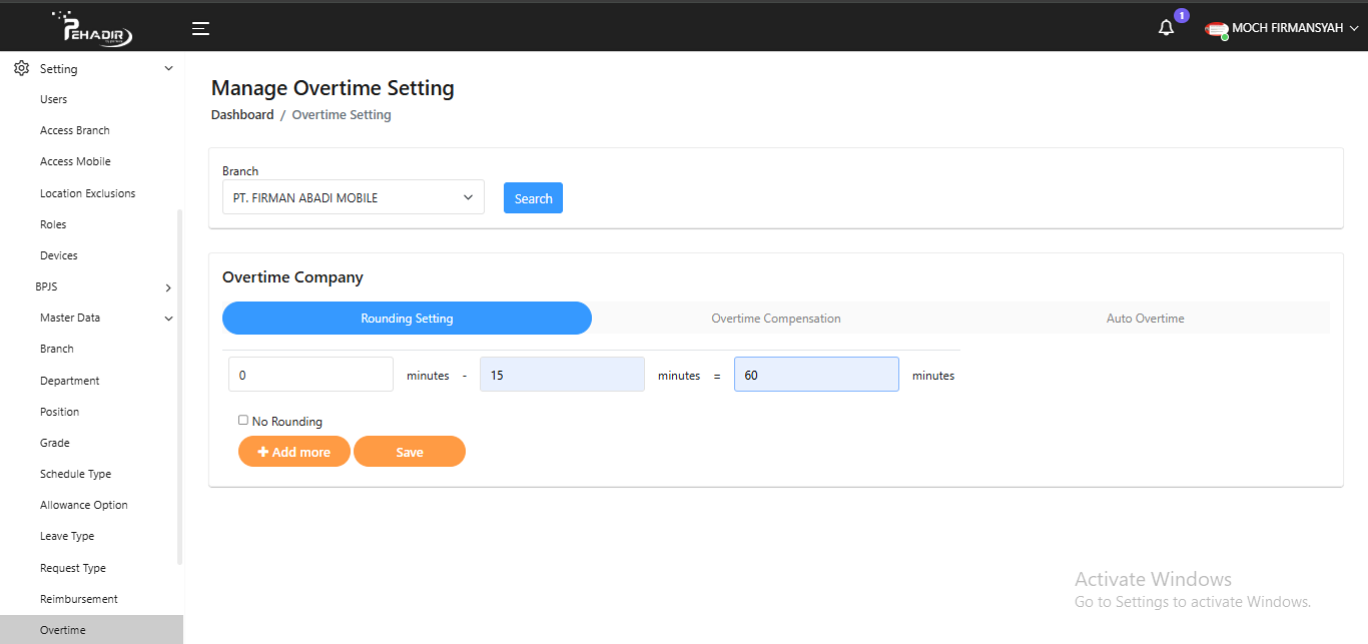Save the overtime rounding settings
The height and width of the screenshot is (644, 1368).
click(x=409, y=452)
